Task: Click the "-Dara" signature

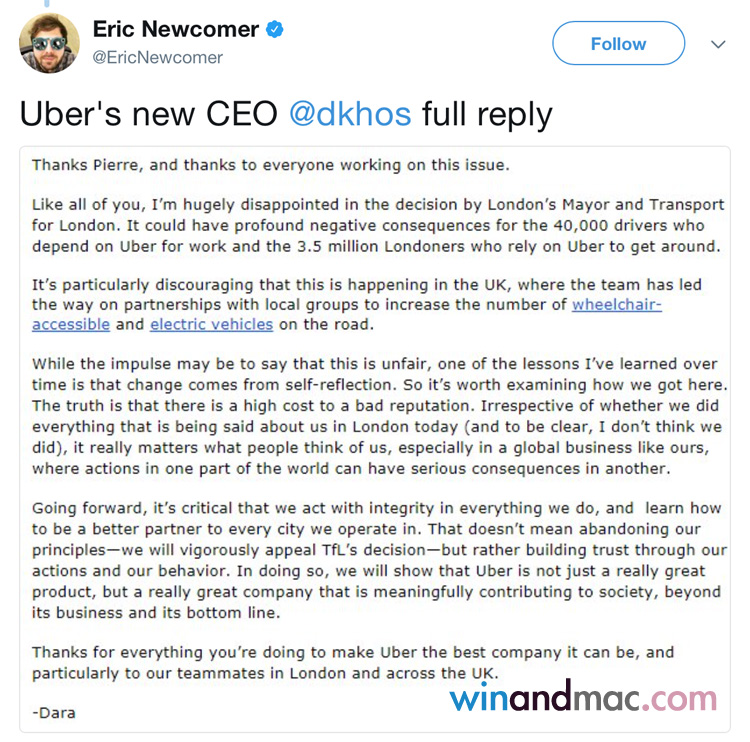Action: pyautogui.click(x=54, y=713)
